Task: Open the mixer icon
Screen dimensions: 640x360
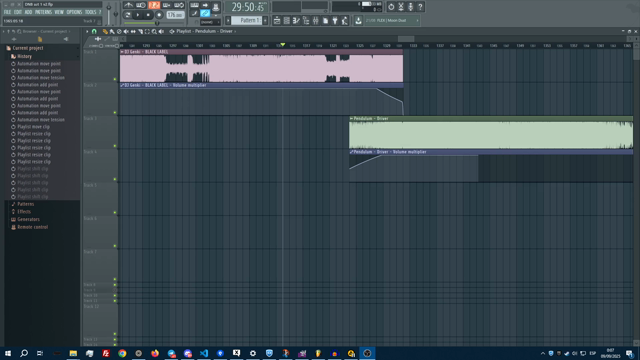Action: point(316,20)
